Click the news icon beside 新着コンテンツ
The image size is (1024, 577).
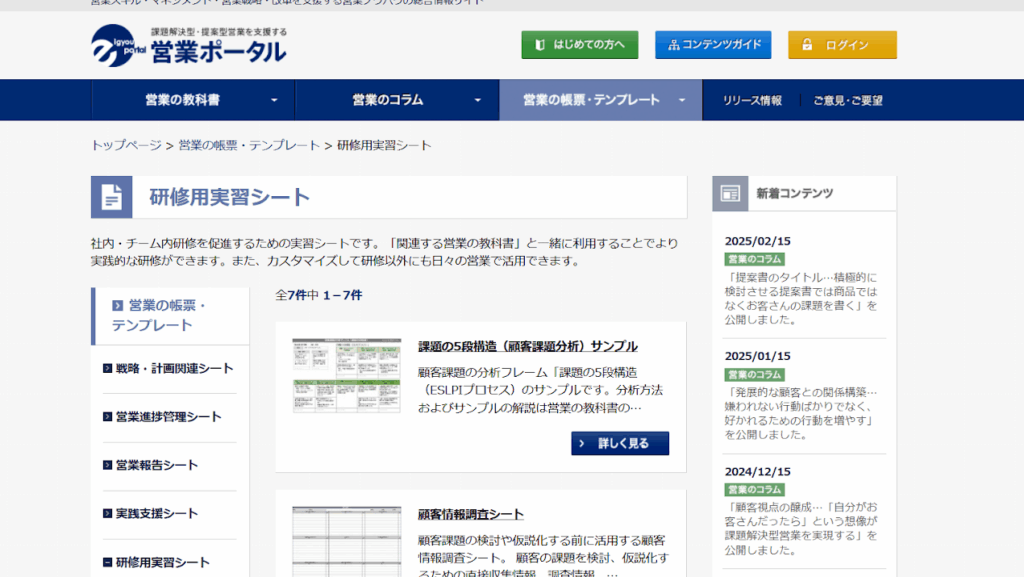point(730,193)
